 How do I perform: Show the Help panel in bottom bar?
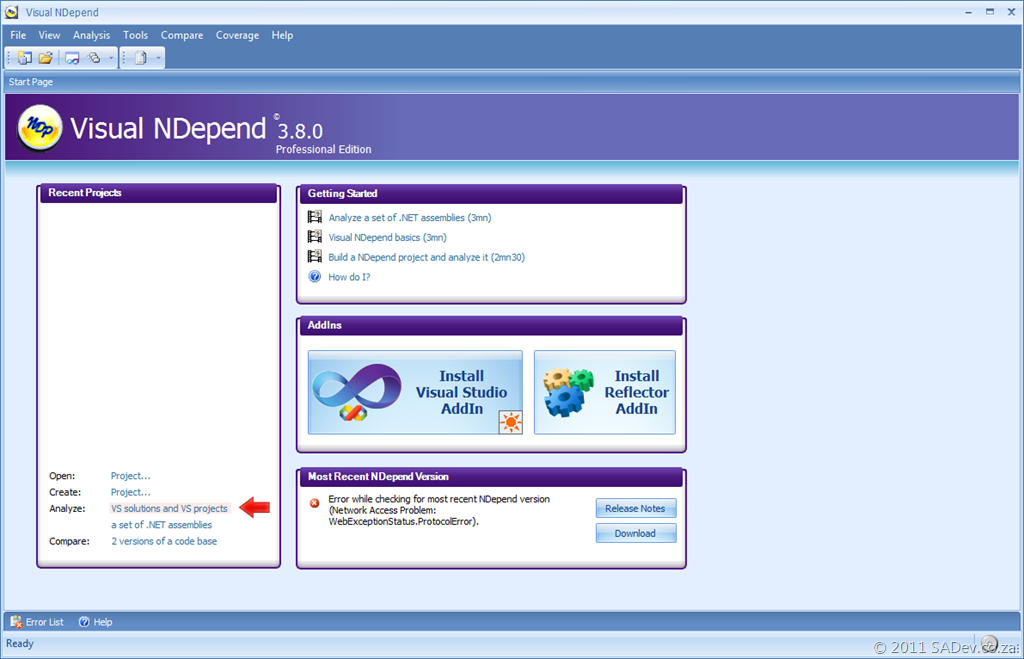point(95,622)
